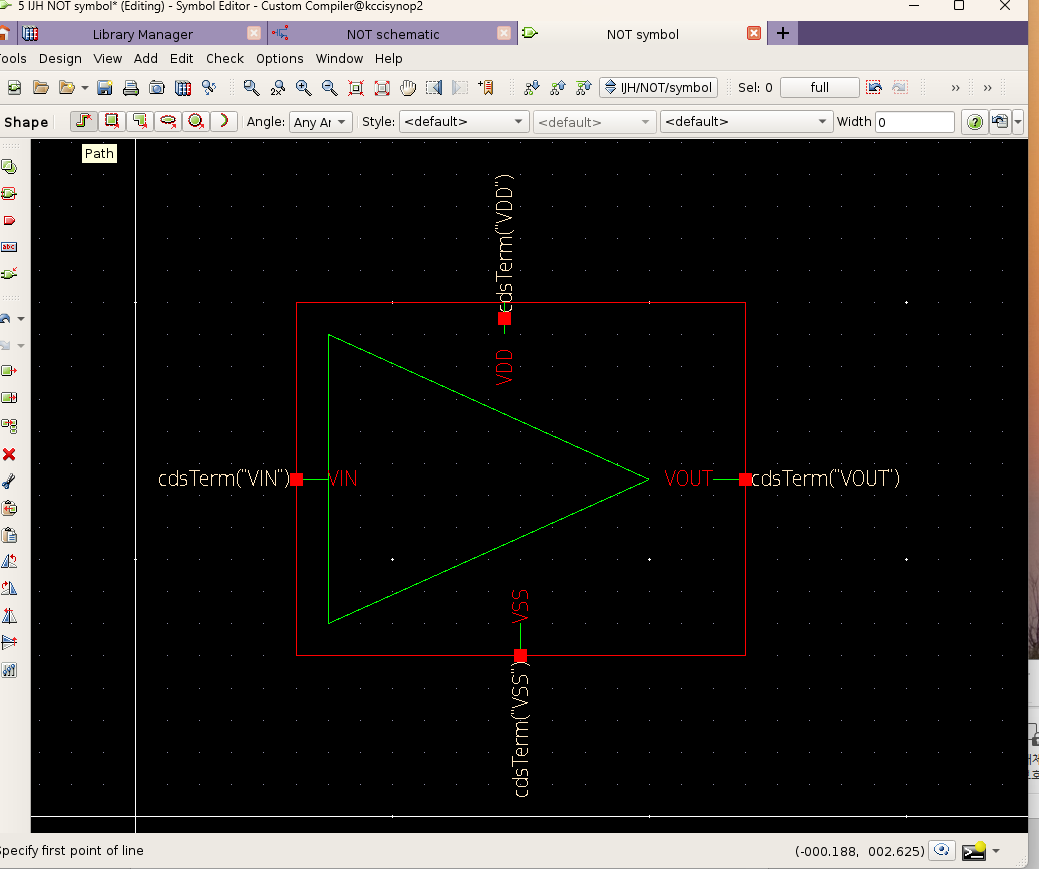This screenshot has height=869, width=1039.
Task: Click the abc text label tool
Action: 9,247
